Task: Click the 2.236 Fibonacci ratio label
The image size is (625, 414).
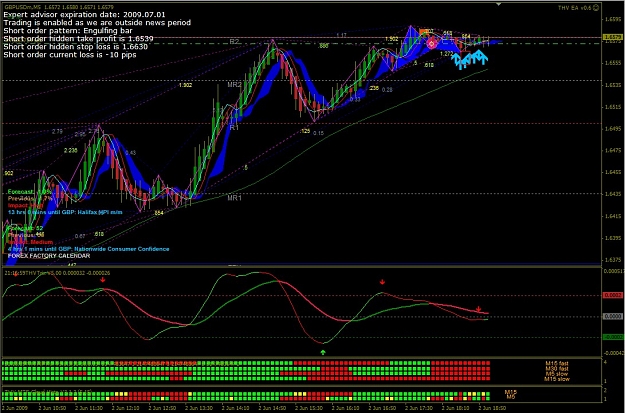Action: pos(71,150)
